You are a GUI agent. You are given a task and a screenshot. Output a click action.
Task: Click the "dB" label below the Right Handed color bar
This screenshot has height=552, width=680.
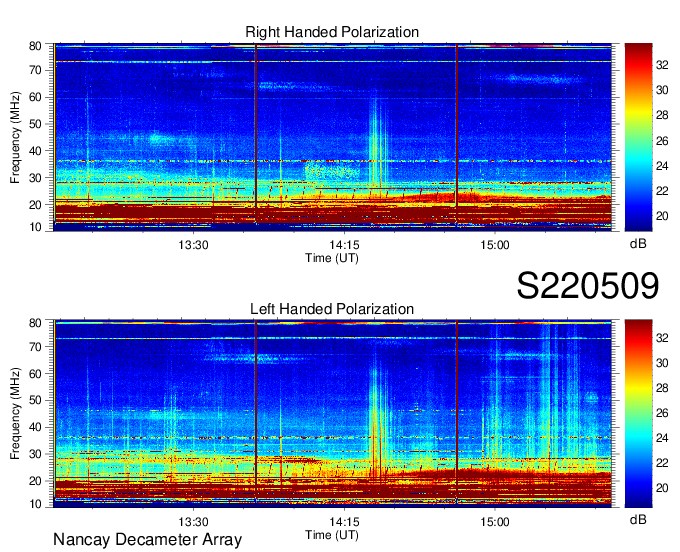click(638, 244)
